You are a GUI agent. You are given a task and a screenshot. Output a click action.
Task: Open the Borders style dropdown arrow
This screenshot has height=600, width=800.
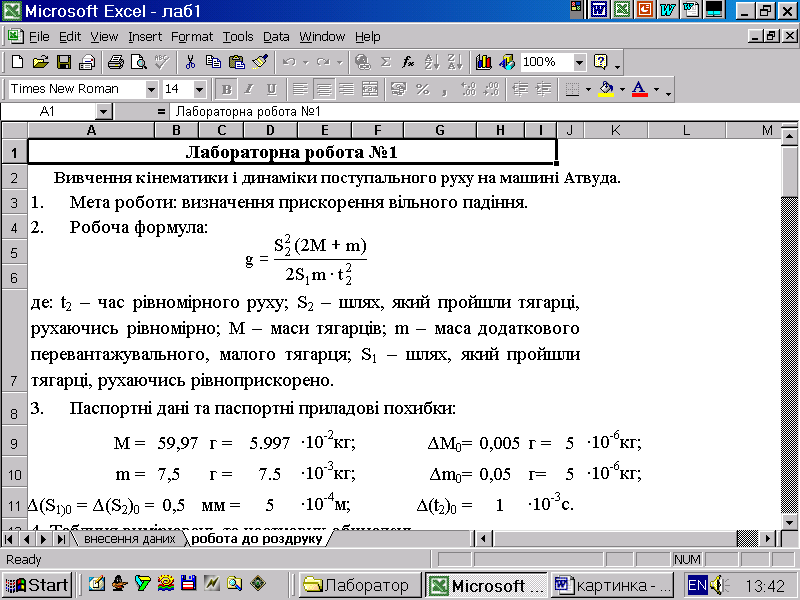pyautogui.click(x=588, y=90)
